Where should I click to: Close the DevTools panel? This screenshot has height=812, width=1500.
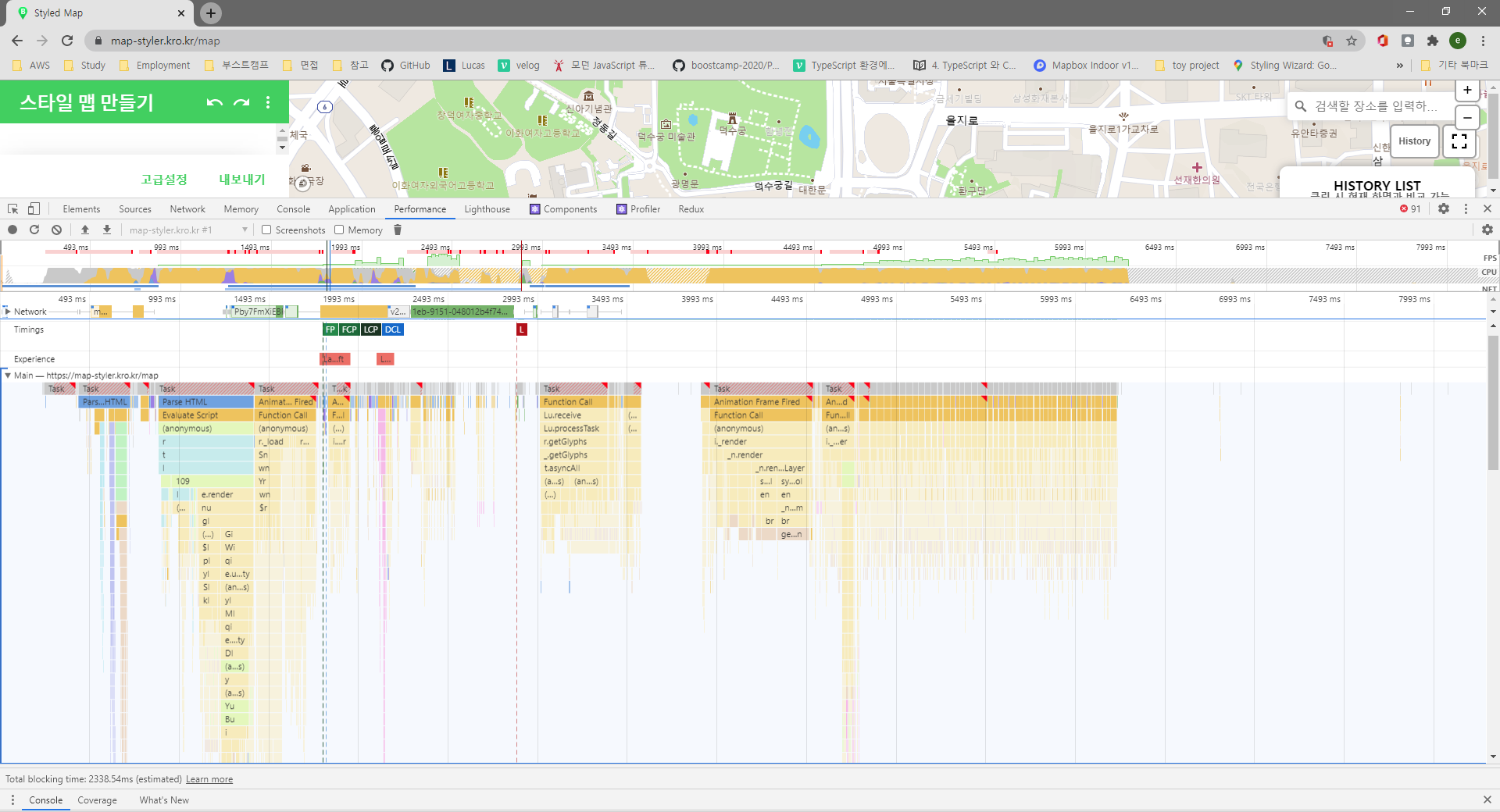(x=1487, y=208)
